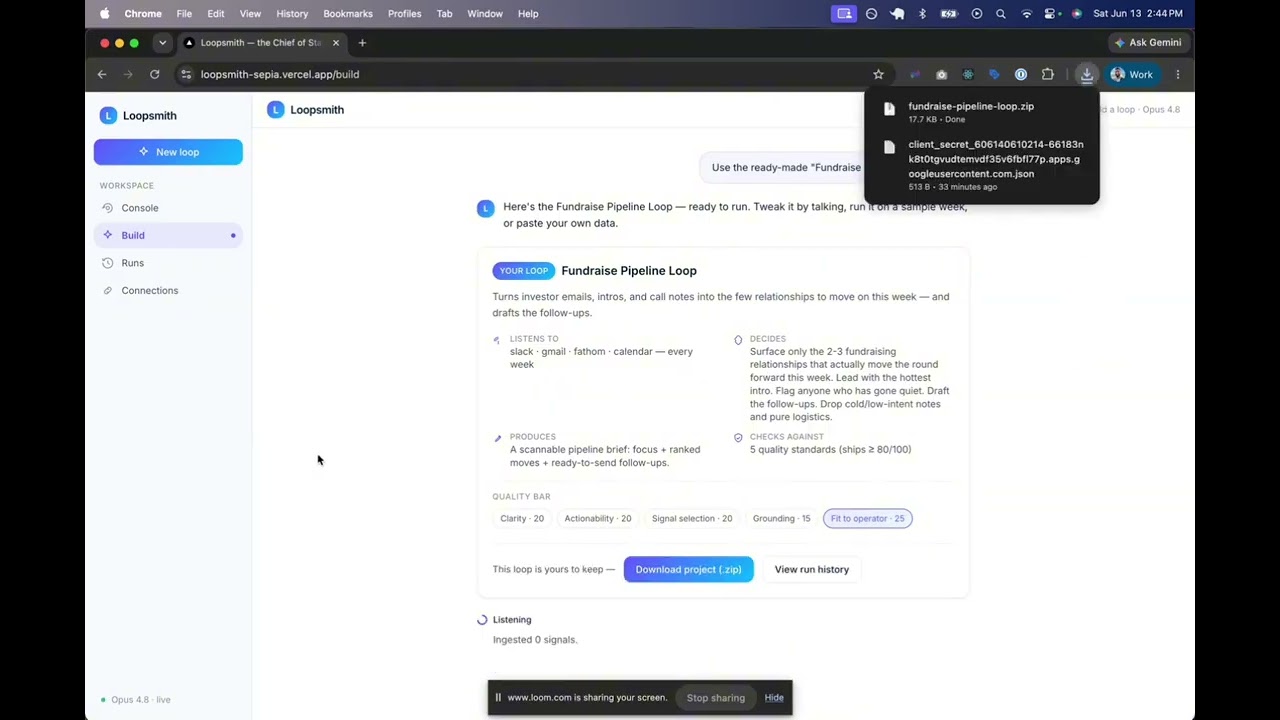
Task: Open the Extensions puzzle icon
Action: (x=1047, y=74)
